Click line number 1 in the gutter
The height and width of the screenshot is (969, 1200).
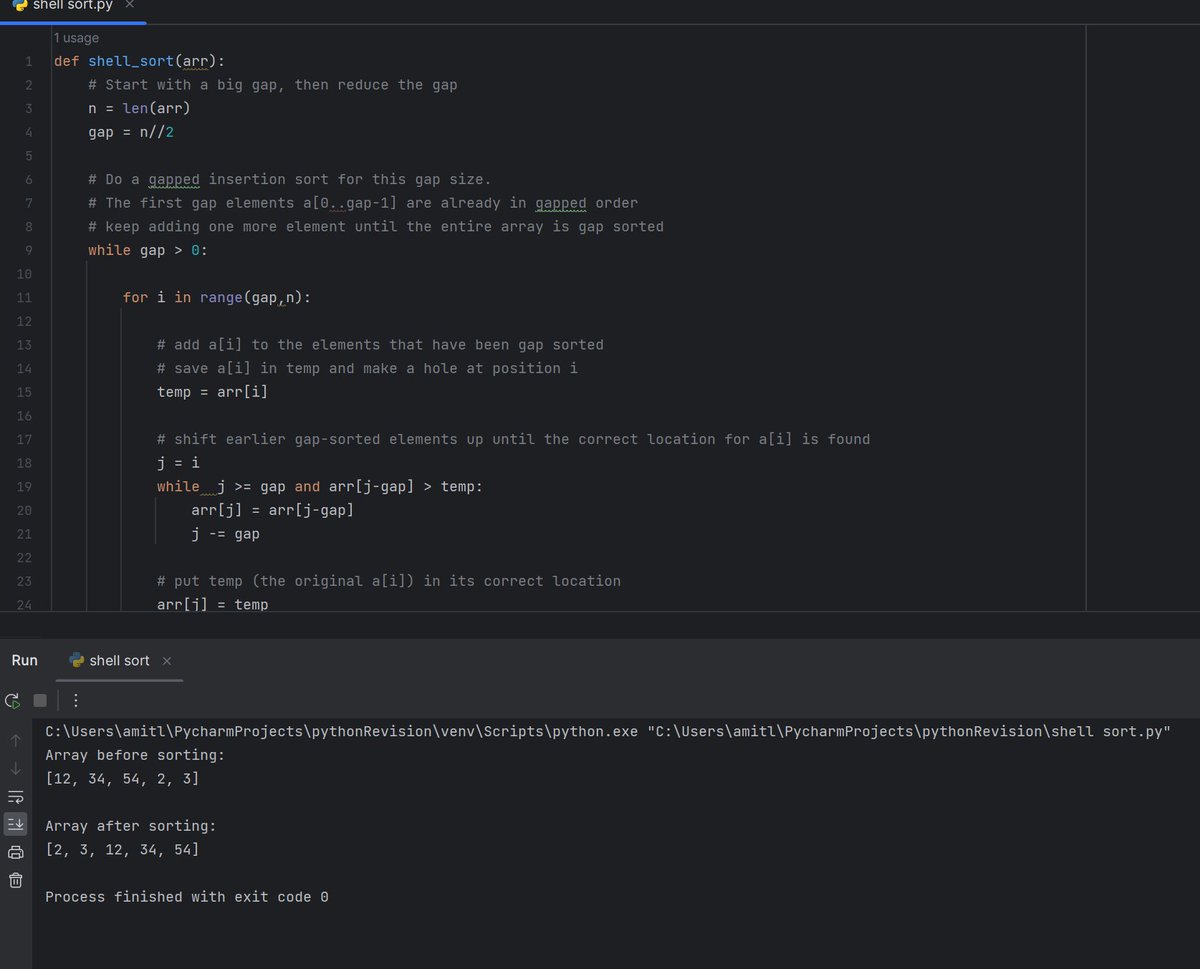(x=29, y=61)
